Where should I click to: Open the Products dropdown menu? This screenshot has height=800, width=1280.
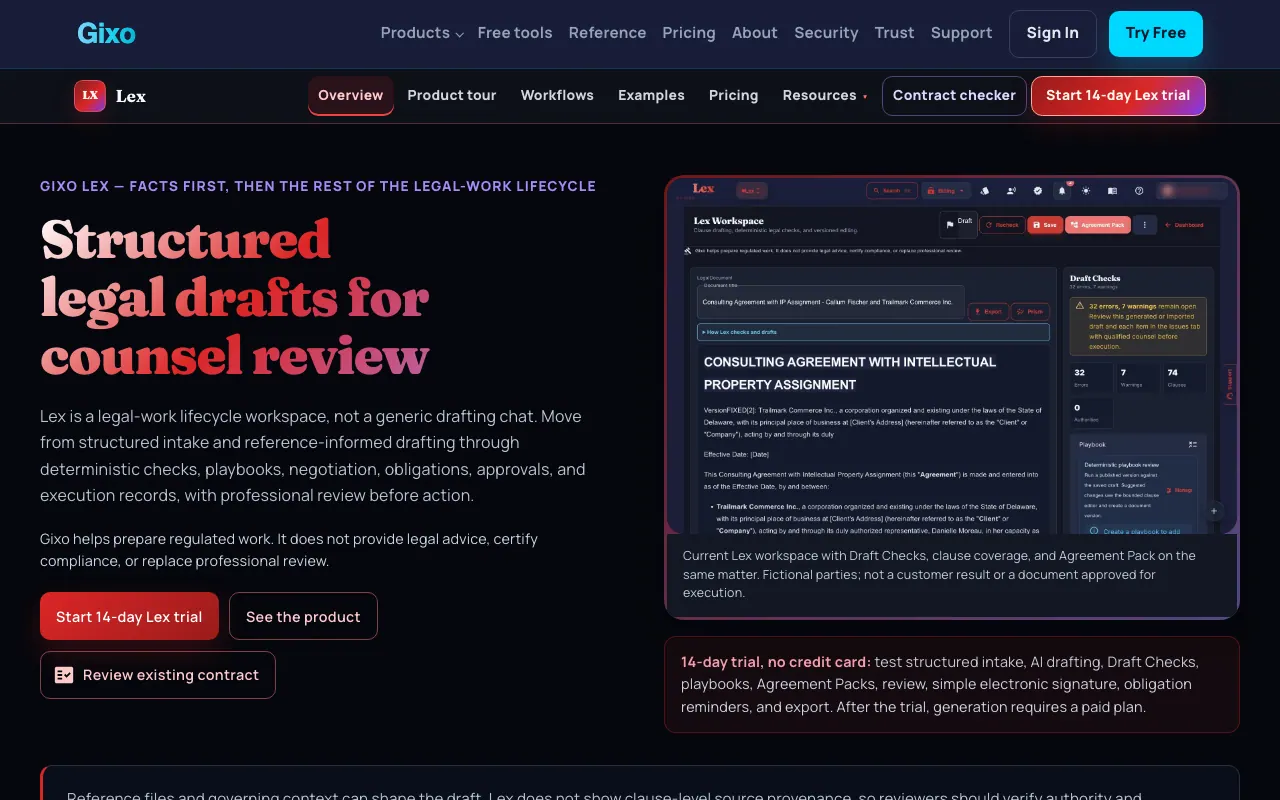pyautogui.click(x=422, y=33)
